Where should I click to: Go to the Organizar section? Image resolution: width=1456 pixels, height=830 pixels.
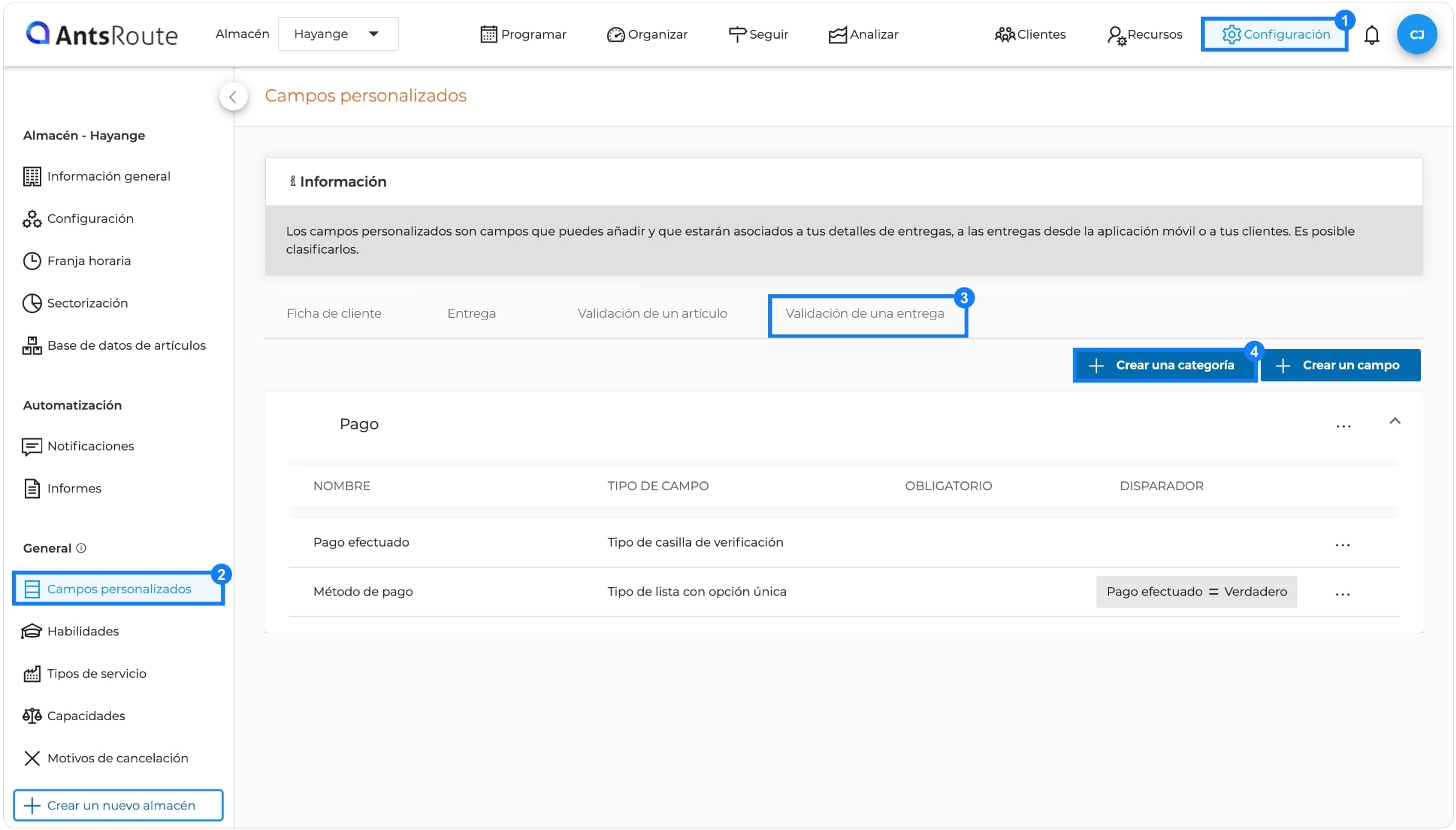click(x=647, y=34)
